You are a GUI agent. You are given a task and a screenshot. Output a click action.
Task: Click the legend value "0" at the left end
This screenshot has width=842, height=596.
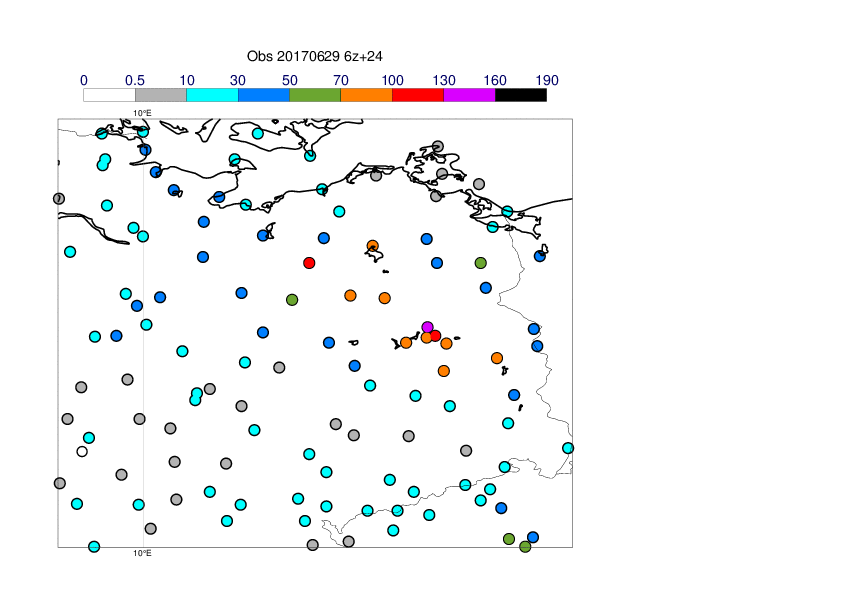click(x=84, y=81)
